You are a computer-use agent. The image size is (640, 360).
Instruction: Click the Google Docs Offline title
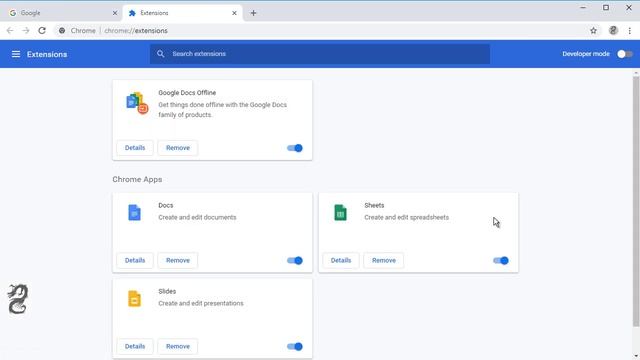[x=187, y=93]
